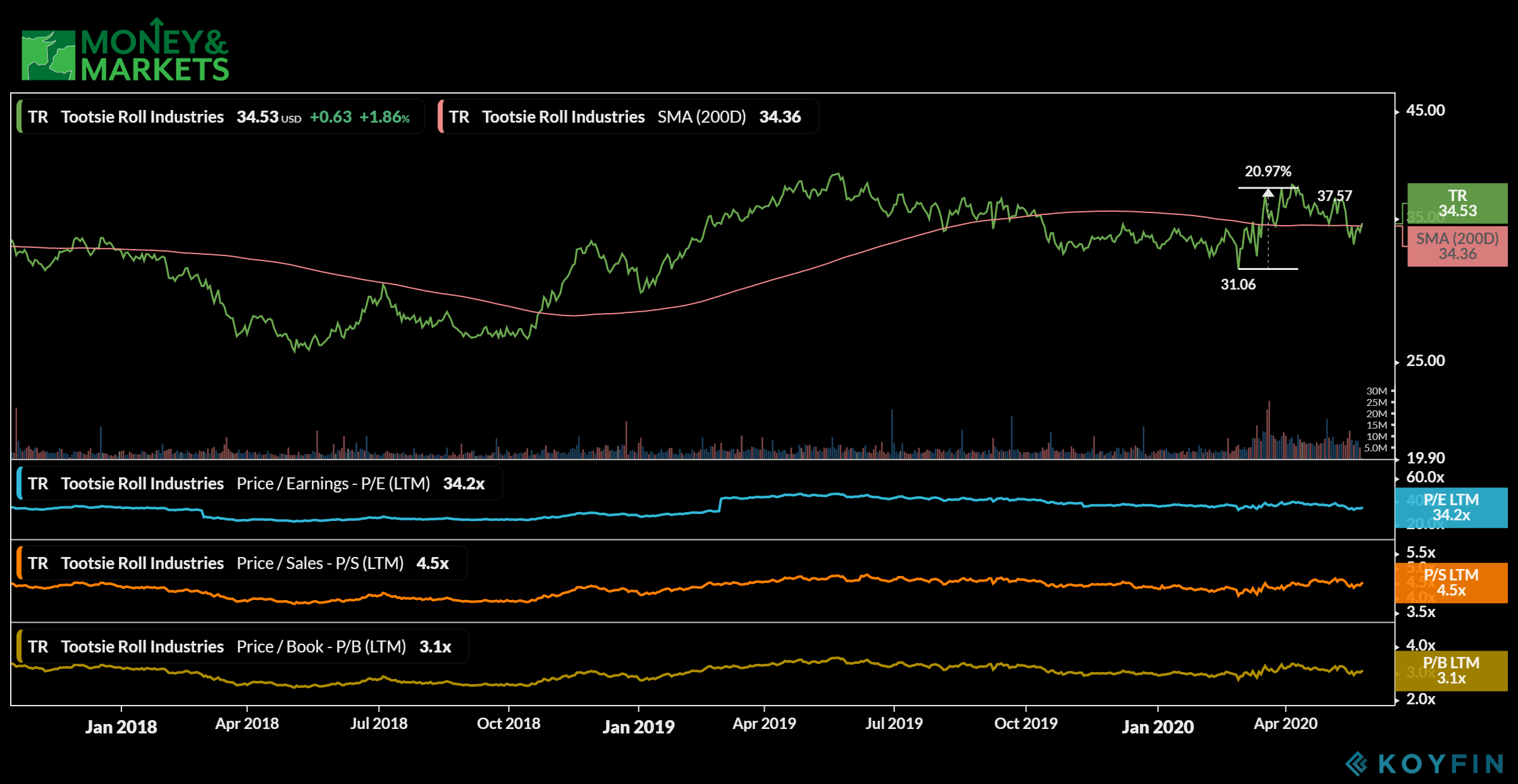Screen dimensions: 1518x784
Task: Click the orange P/S LTM 4.5x tag
Action: tap(1451, 583)
